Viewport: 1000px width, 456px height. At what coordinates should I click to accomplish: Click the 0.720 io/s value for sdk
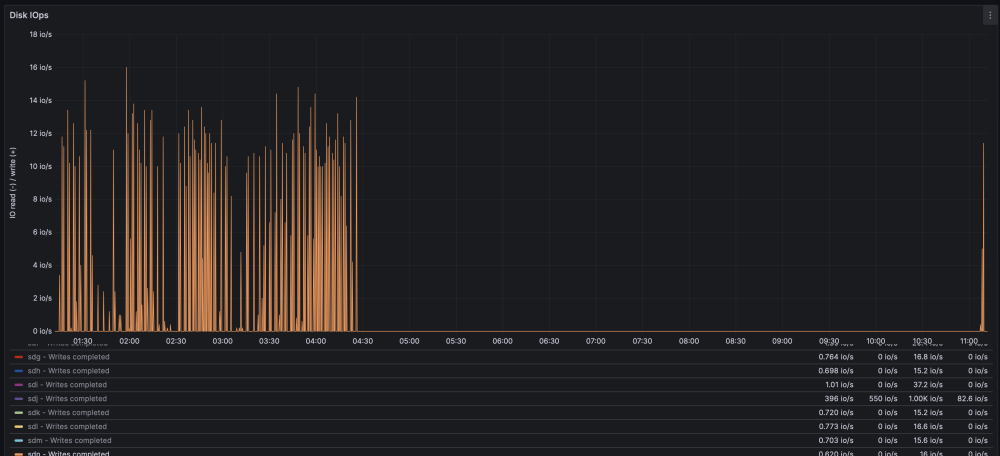836,413
